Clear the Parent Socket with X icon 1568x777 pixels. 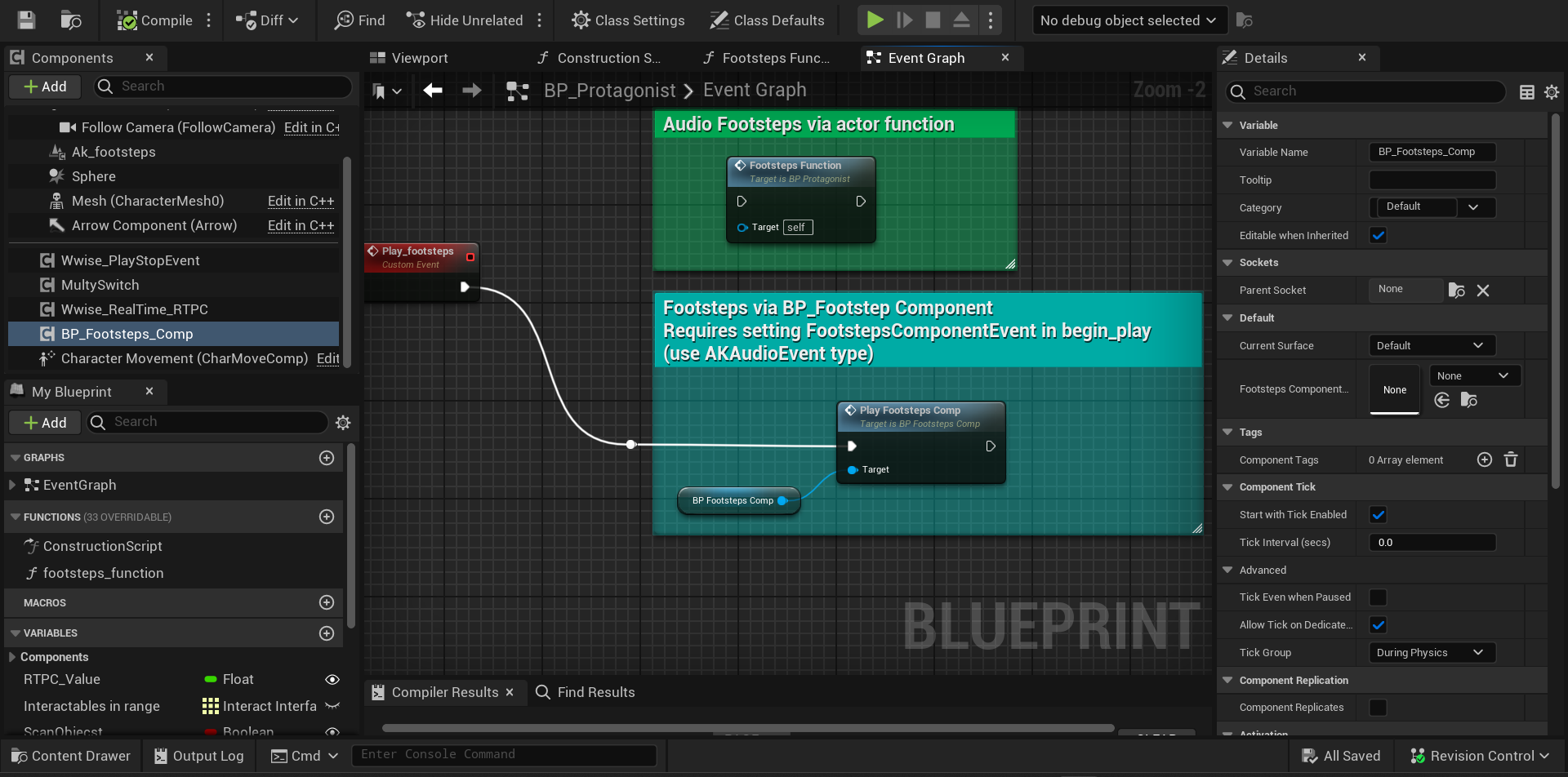tap(1483, 291)
